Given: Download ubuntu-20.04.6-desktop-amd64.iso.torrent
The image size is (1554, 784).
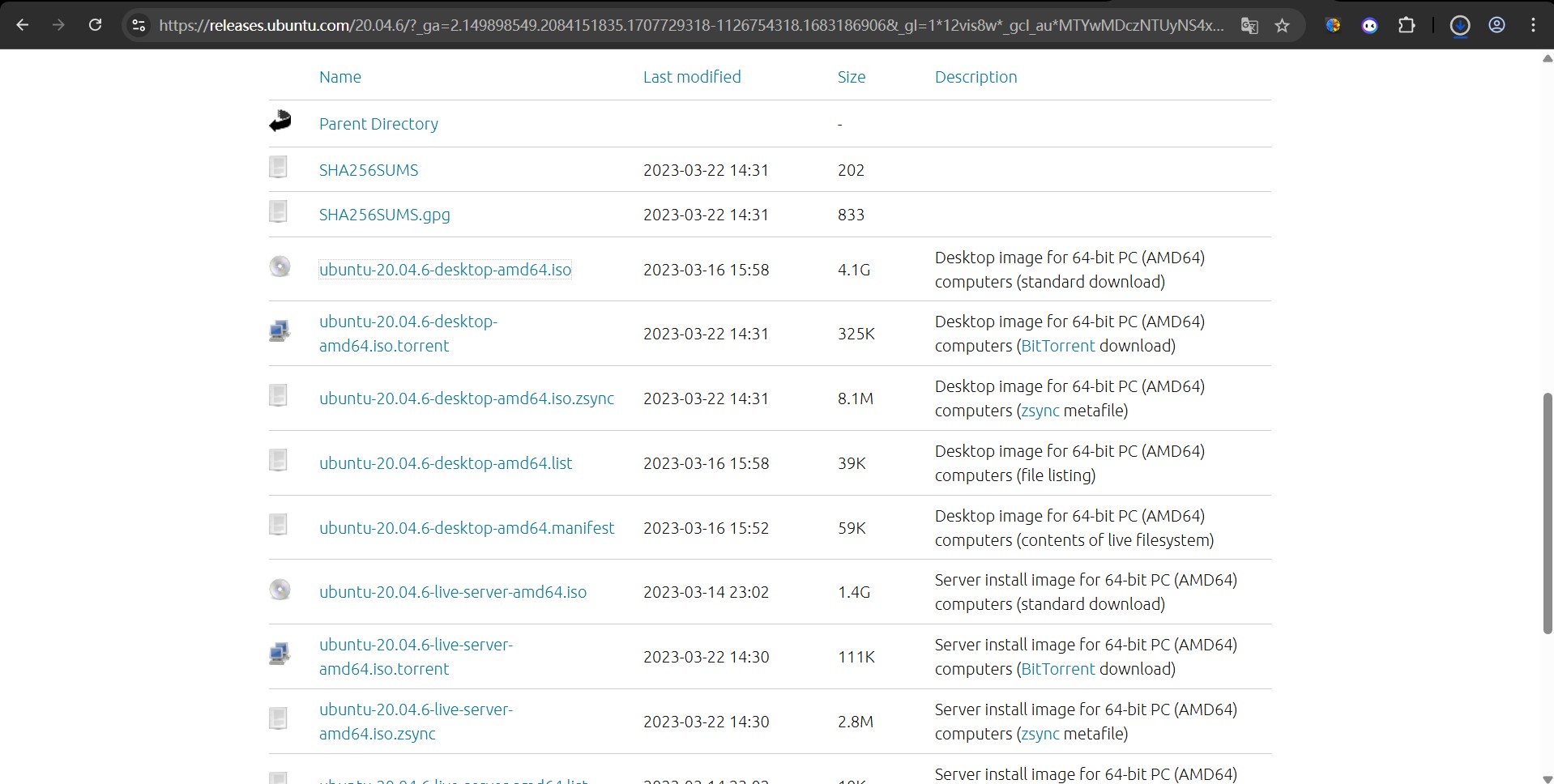Looking at the screenshot, I should tap(408, 334).
